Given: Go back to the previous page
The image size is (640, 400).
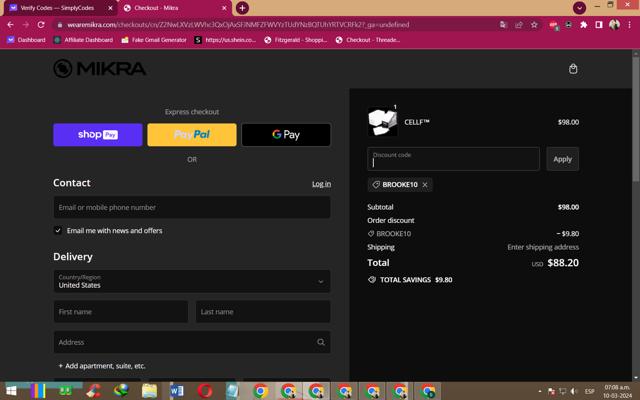Looking at the screenshot, I should pos(10,24).
